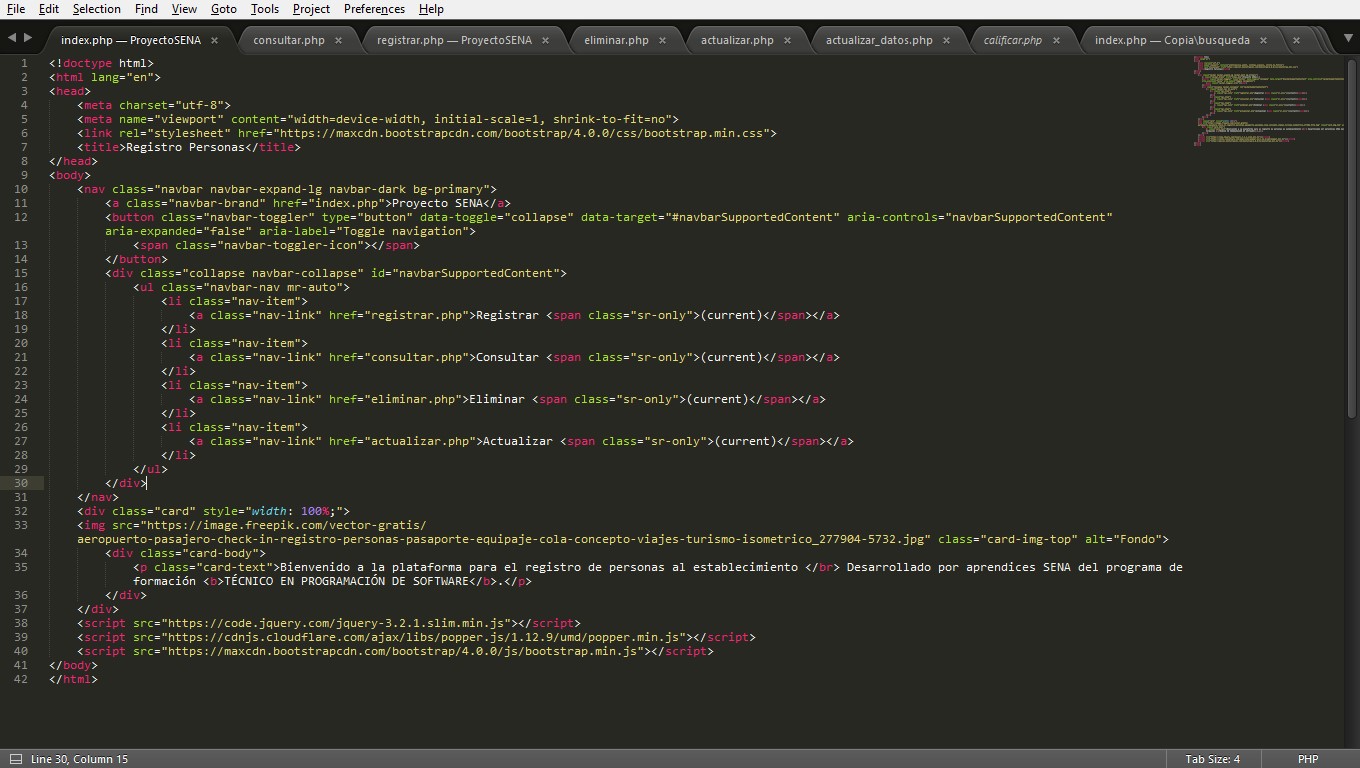Click line number 42 in the gutter
The image size is (1360, 768).
[21, 679]
